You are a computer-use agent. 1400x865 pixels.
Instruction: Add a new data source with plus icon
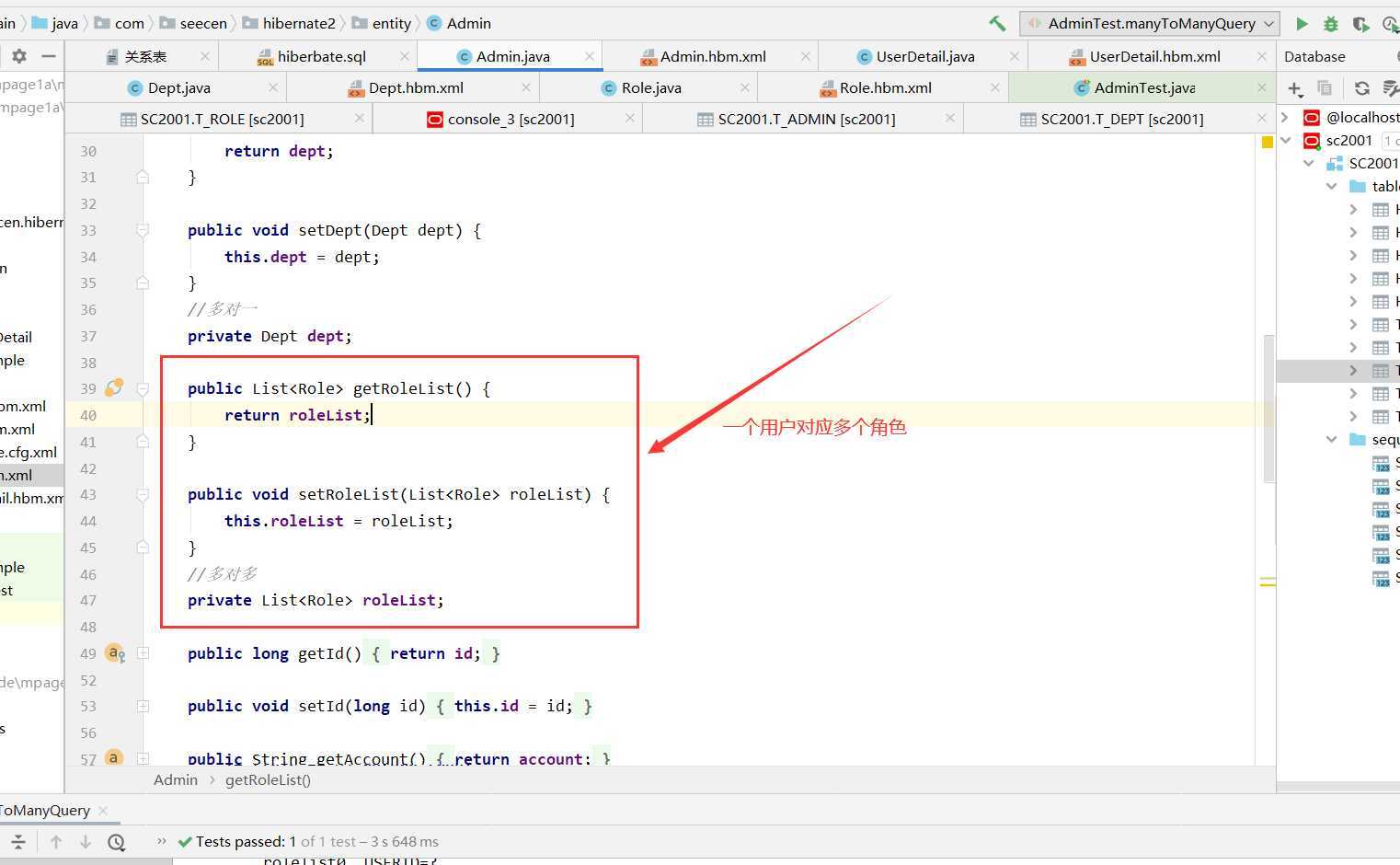pos(1295,88)
